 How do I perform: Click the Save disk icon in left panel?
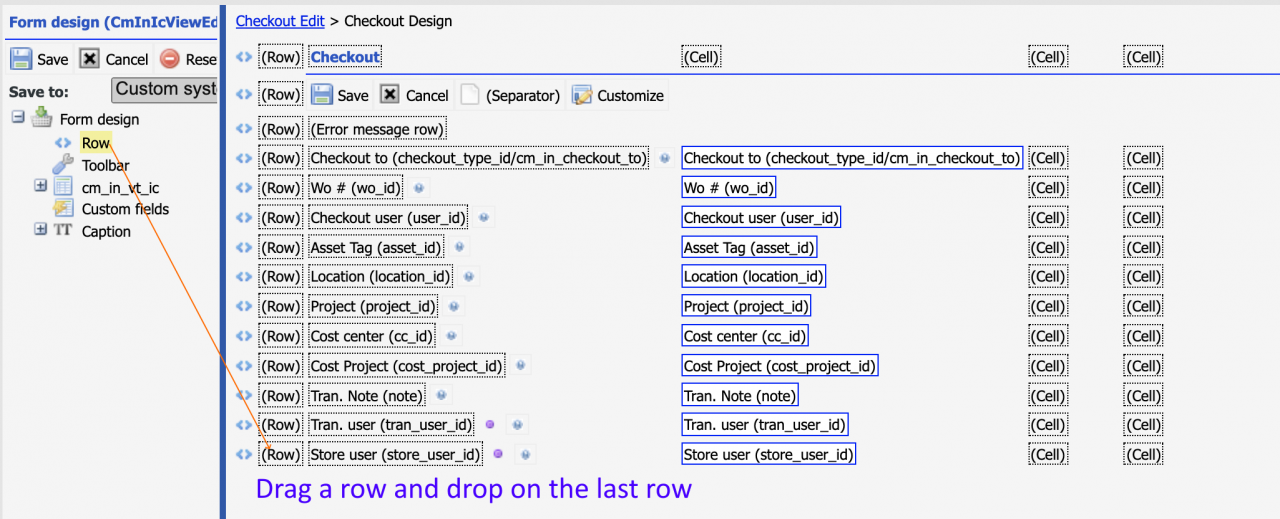21,59
